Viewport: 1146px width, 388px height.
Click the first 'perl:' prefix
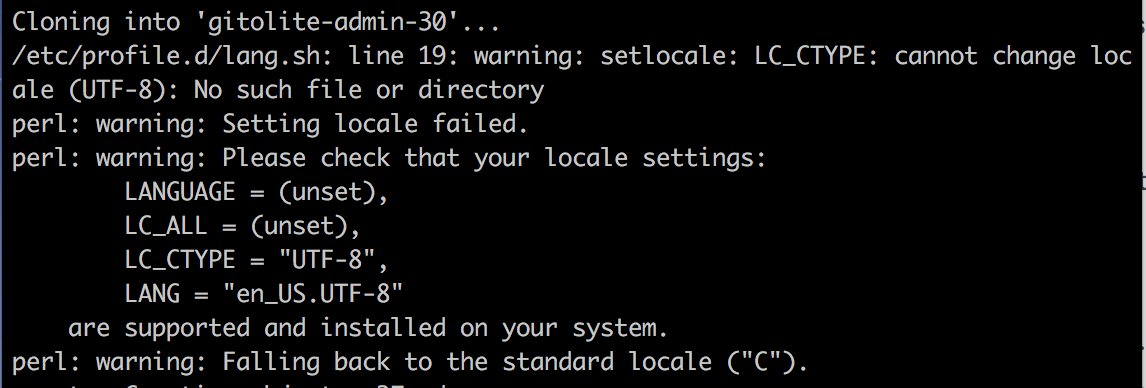[47, 125]
